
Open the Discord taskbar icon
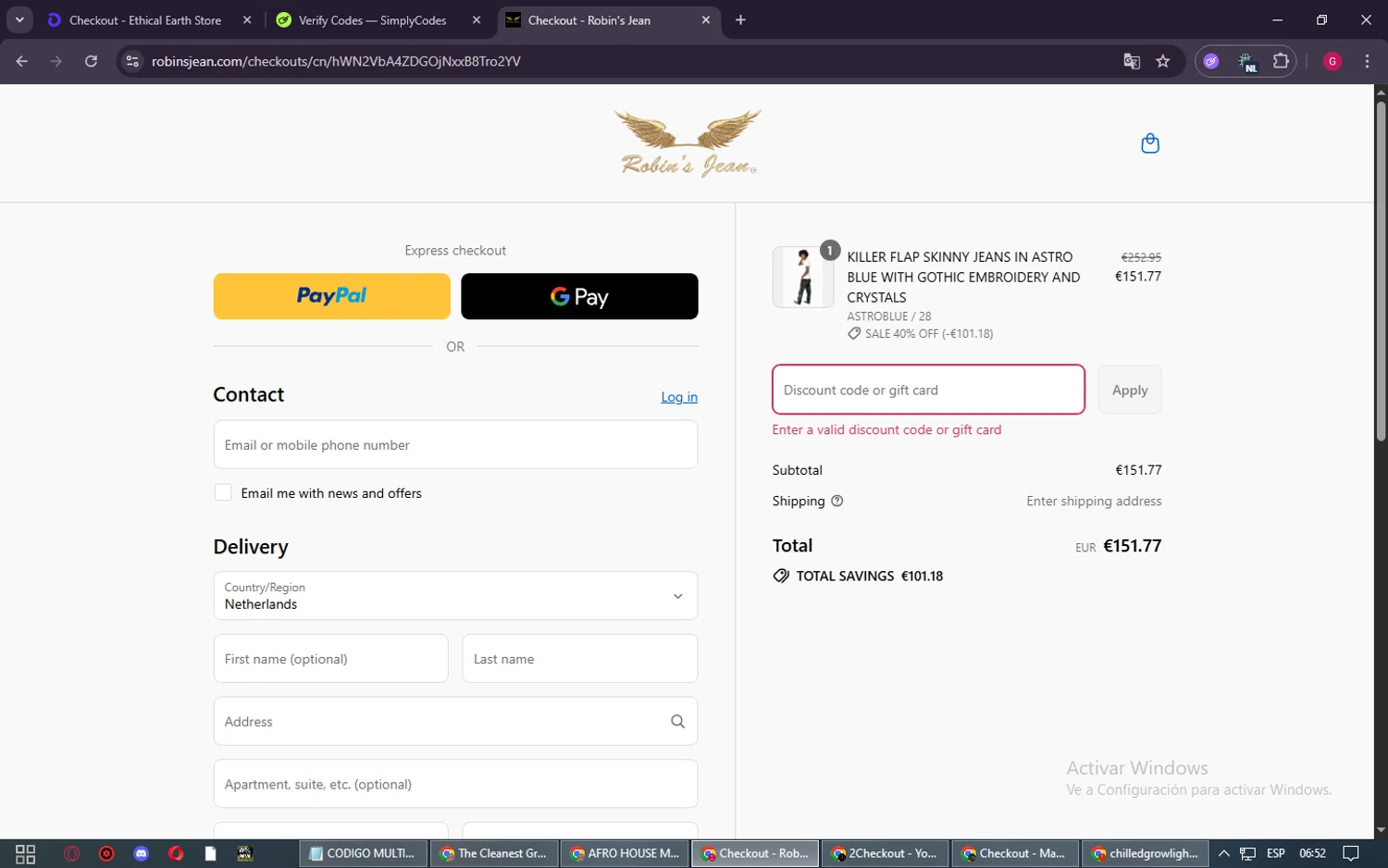(141, 853)
